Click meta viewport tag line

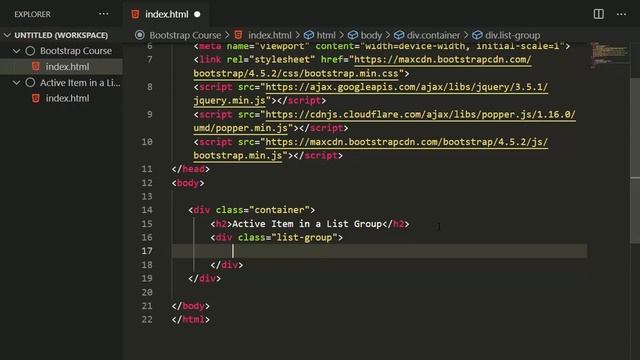click(x=382, y=46)
